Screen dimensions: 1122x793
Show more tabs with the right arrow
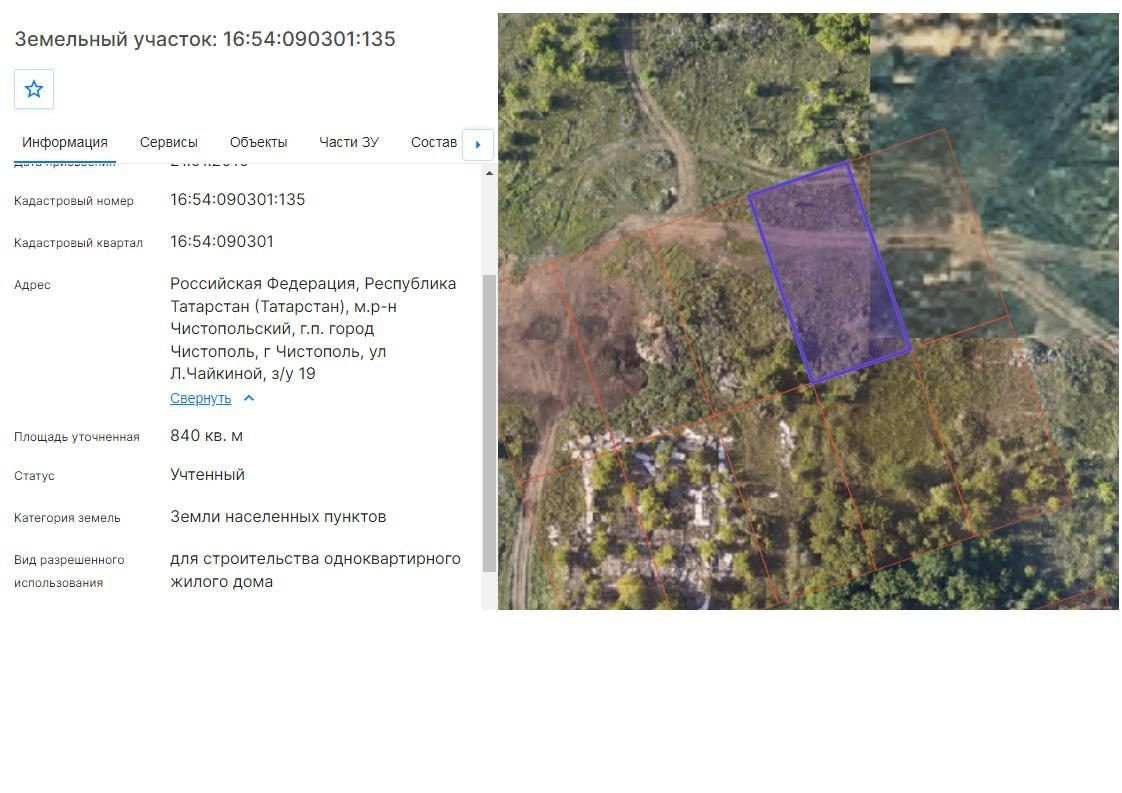pos(478,145)
